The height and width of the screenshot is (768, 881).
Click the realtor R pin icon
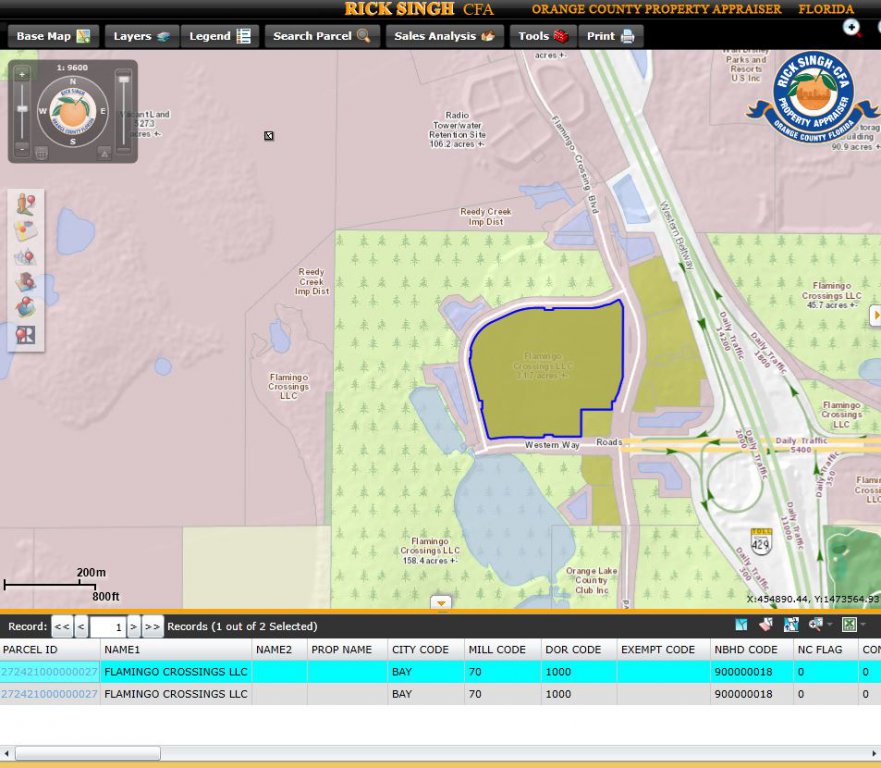coord(25,334)
